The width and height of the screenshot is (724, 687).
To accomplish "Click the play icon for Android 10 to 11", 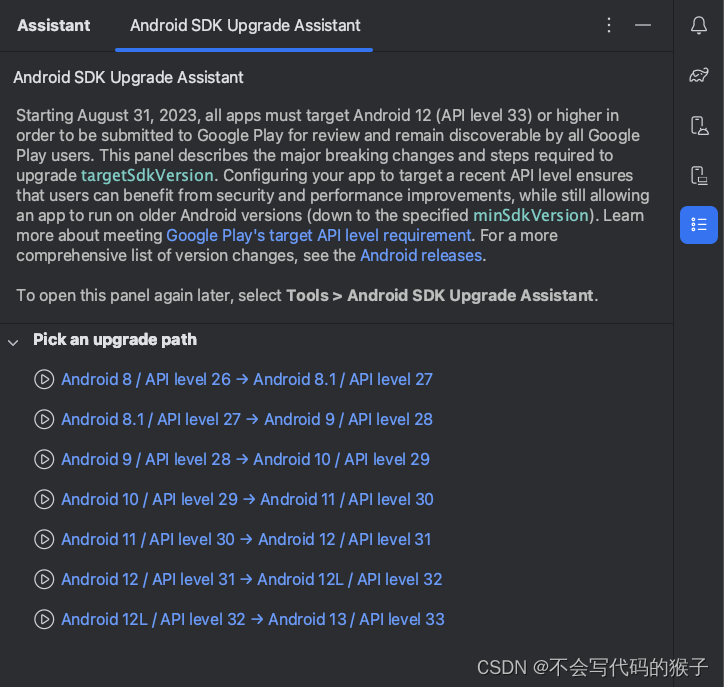I will point(44,500).
